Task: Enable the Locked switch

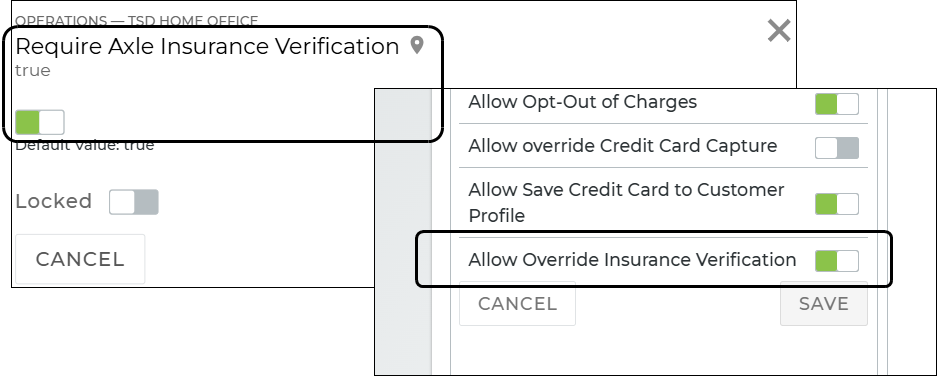Action: coord(134,202)
